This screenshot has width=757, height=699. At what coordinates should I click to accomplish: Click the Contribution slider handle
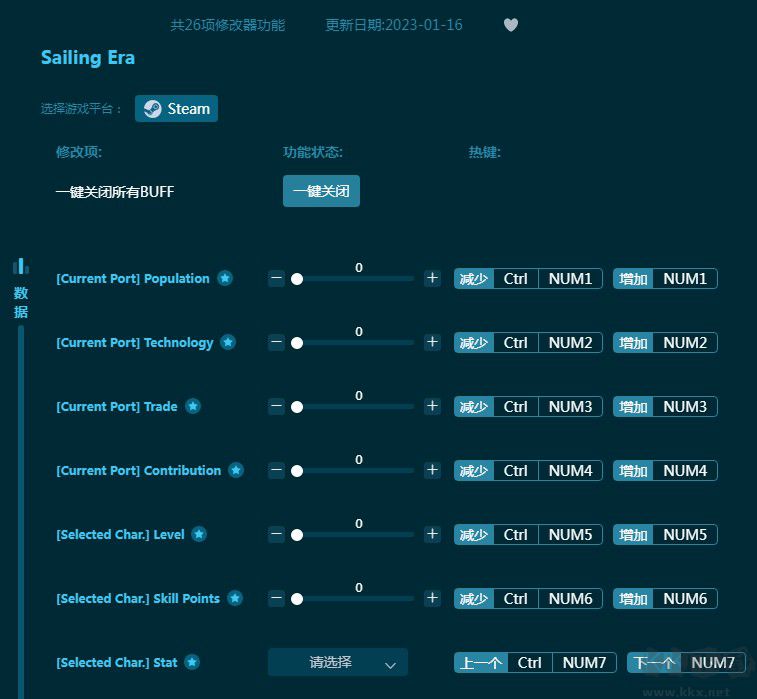tap(297, 471)
